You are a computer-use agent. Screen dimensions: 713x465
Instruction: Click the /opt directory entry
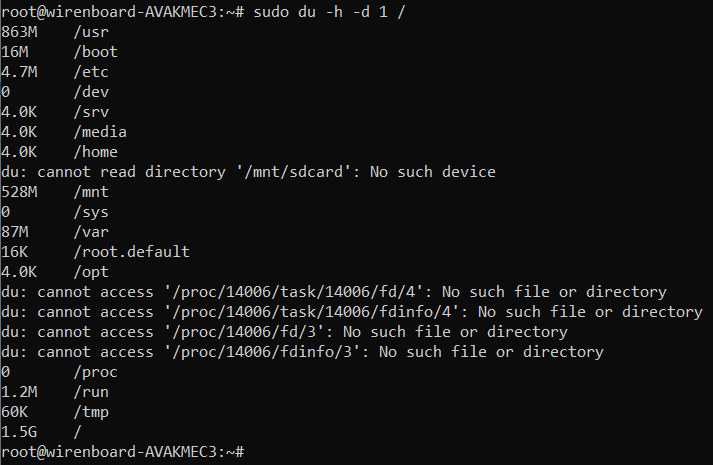coord(91,272)
